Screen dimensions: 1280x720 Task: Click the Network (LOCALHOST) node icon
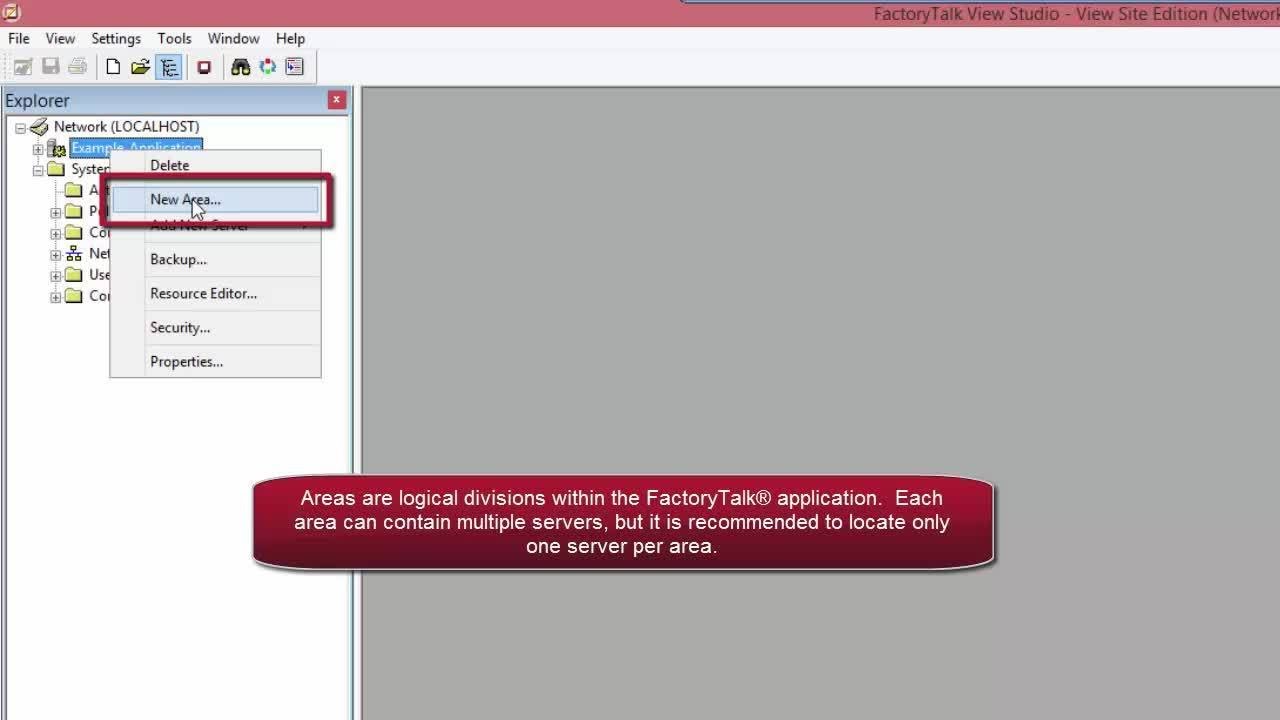tap(38, 126)
